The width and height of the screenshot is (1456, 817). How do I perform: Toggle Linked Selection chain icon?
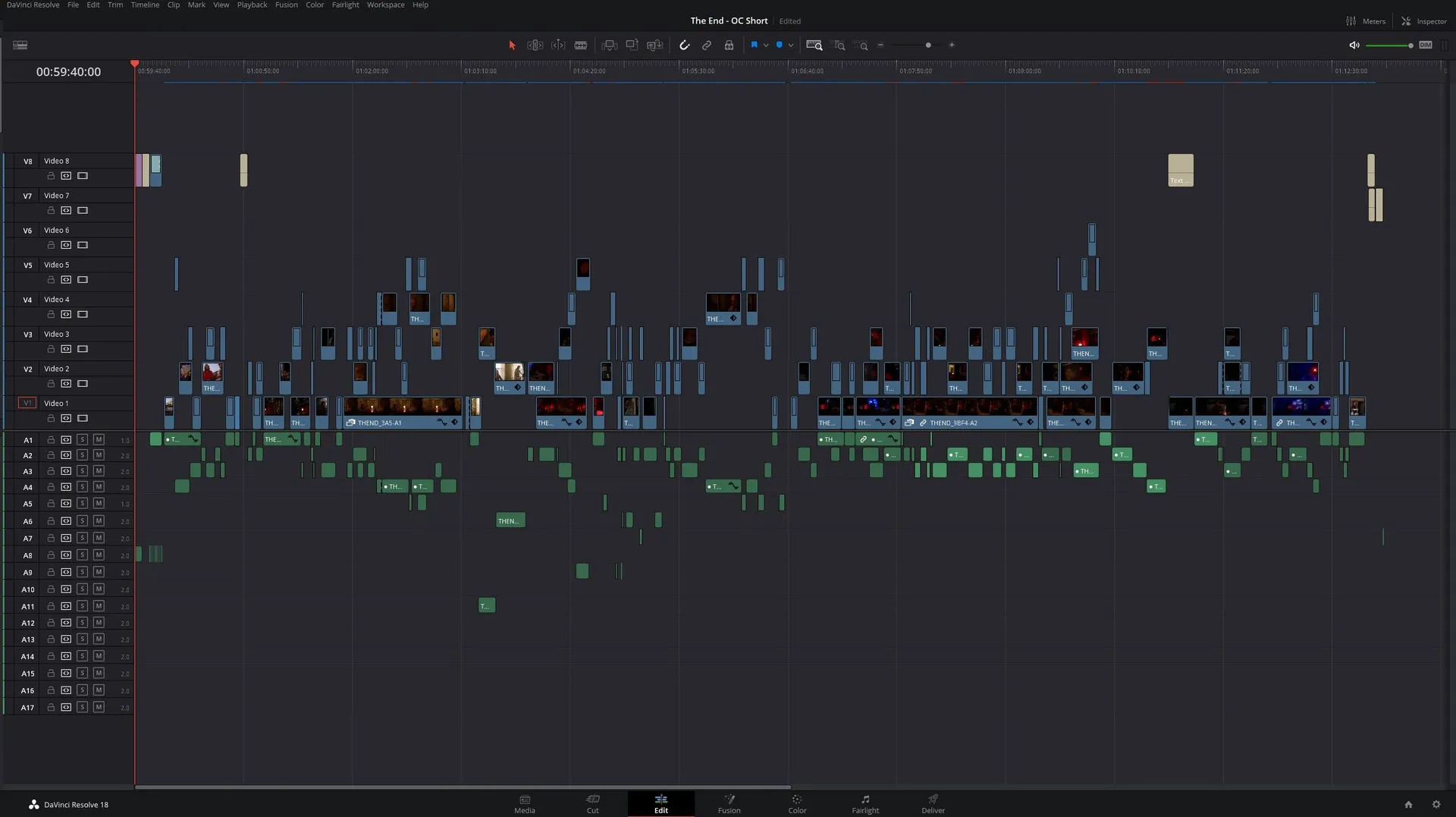pos(707,46)
